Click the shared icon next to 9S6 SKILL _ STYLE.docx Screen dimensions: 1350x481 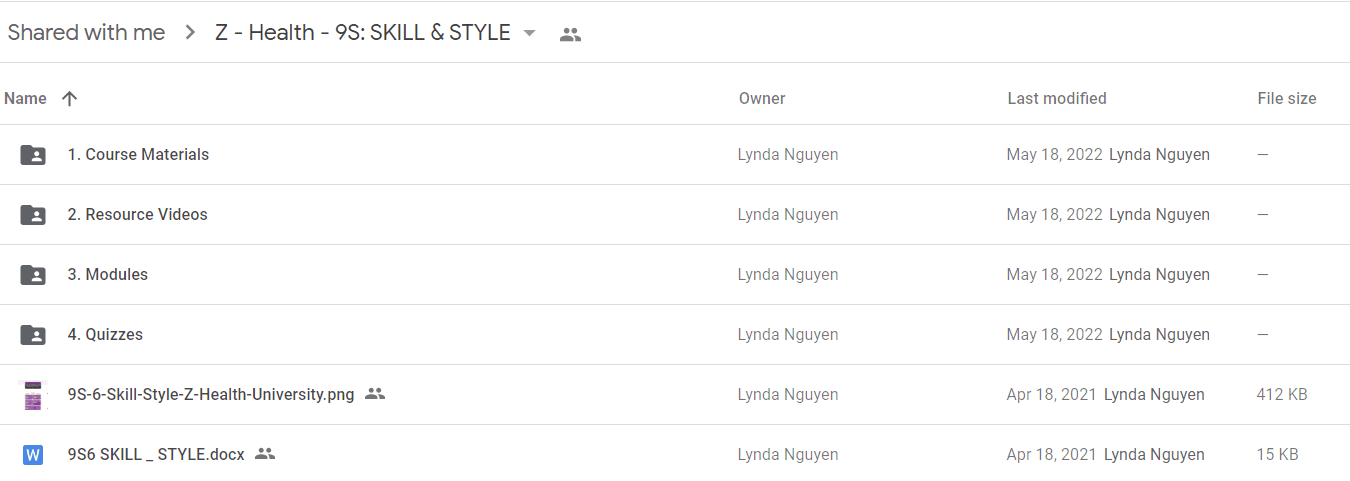pos(265,454)
